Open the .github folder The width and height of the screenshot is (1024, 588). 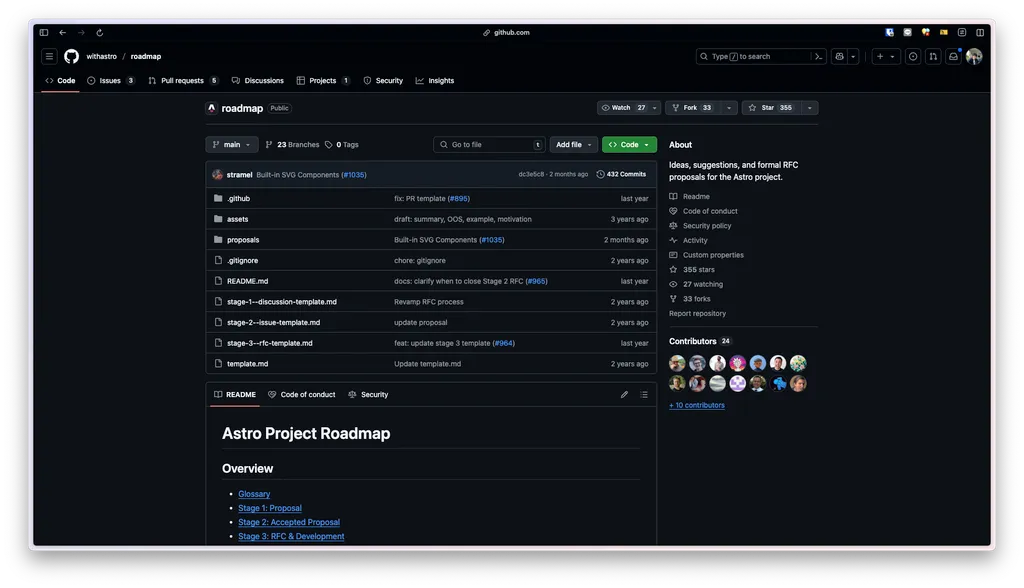click(x=238, y=199)
